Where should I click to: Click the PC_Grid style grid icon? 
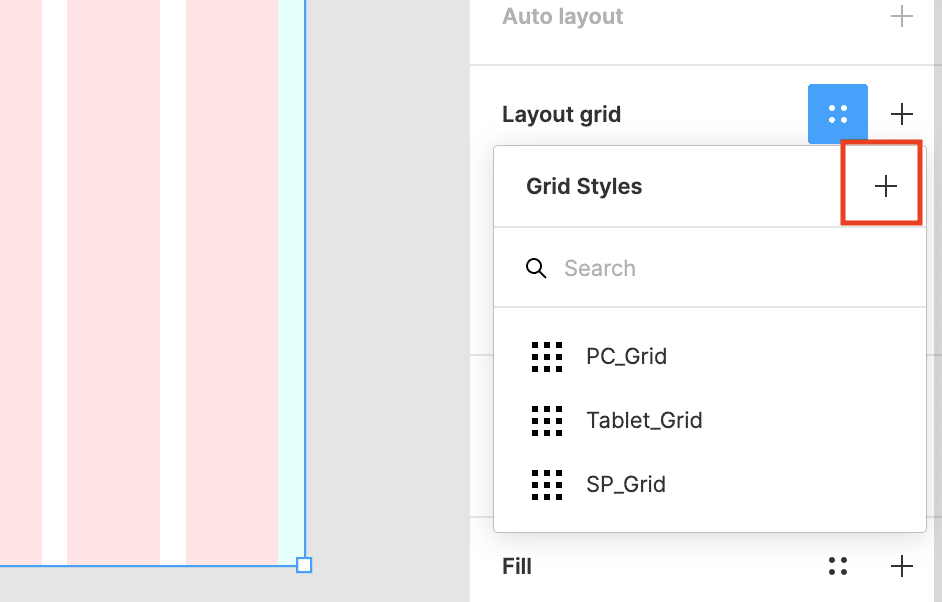[547, 356]
